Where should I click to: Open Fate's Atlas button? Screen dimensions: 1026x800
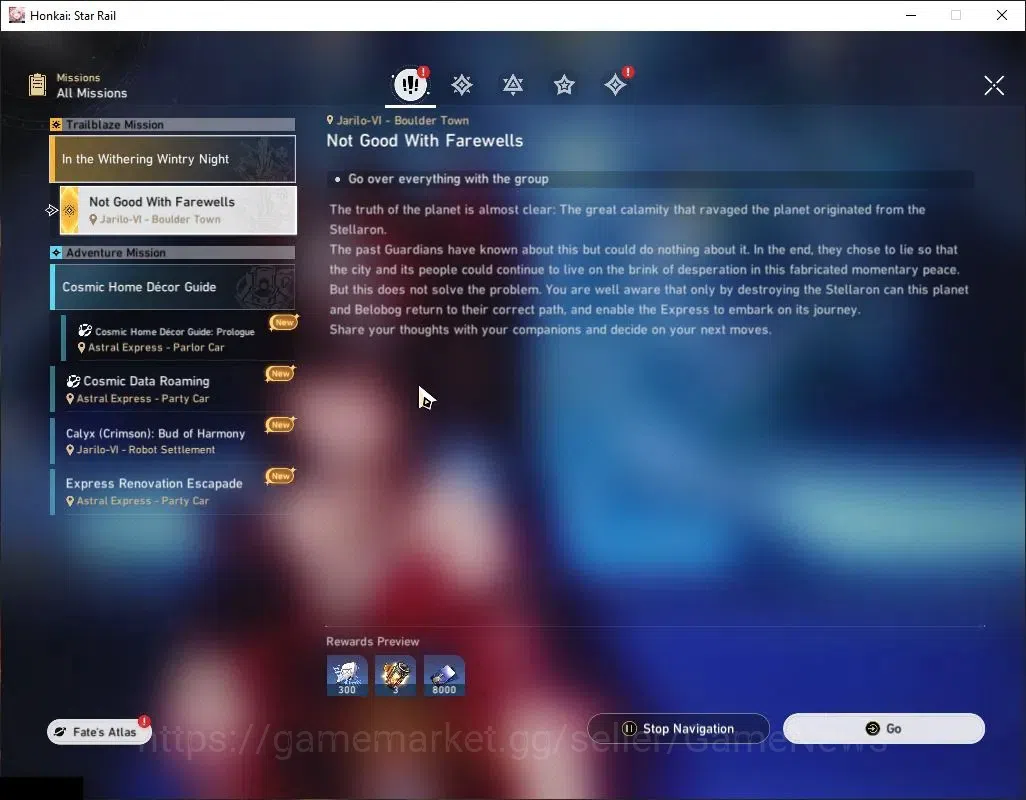tap(99, 732)
